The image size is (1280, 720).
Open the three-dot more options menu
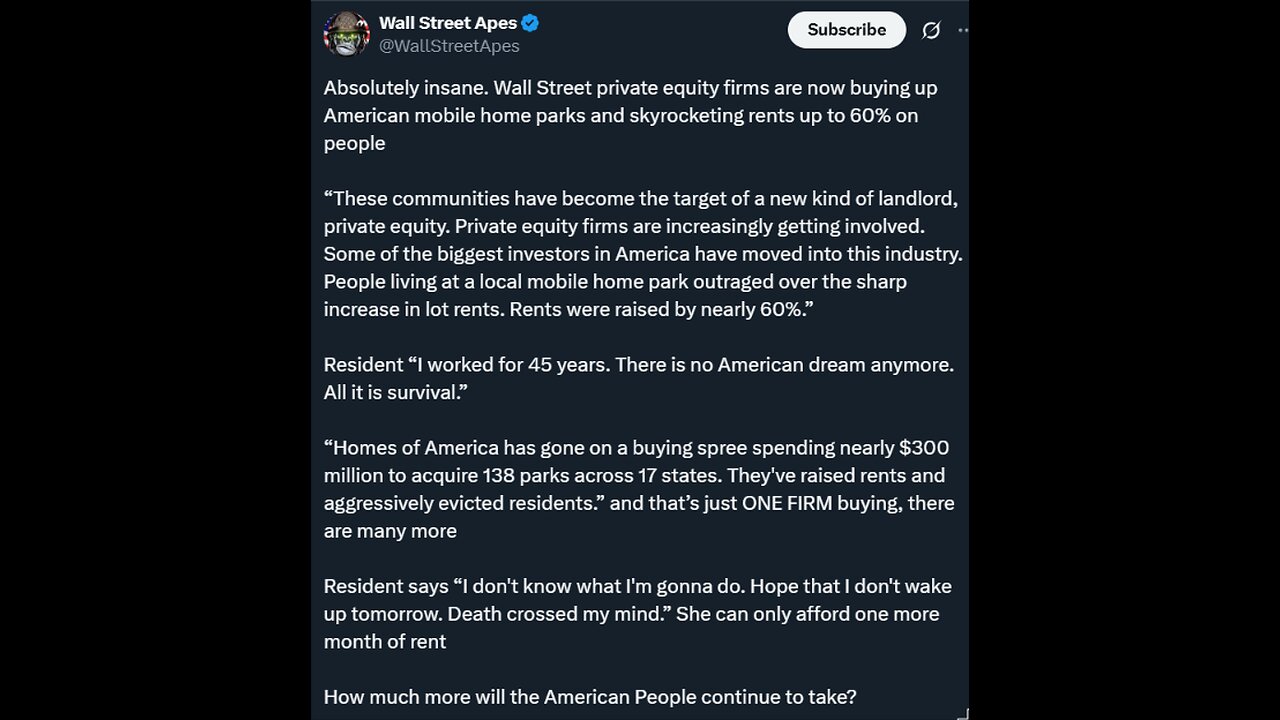pos(963,30)
